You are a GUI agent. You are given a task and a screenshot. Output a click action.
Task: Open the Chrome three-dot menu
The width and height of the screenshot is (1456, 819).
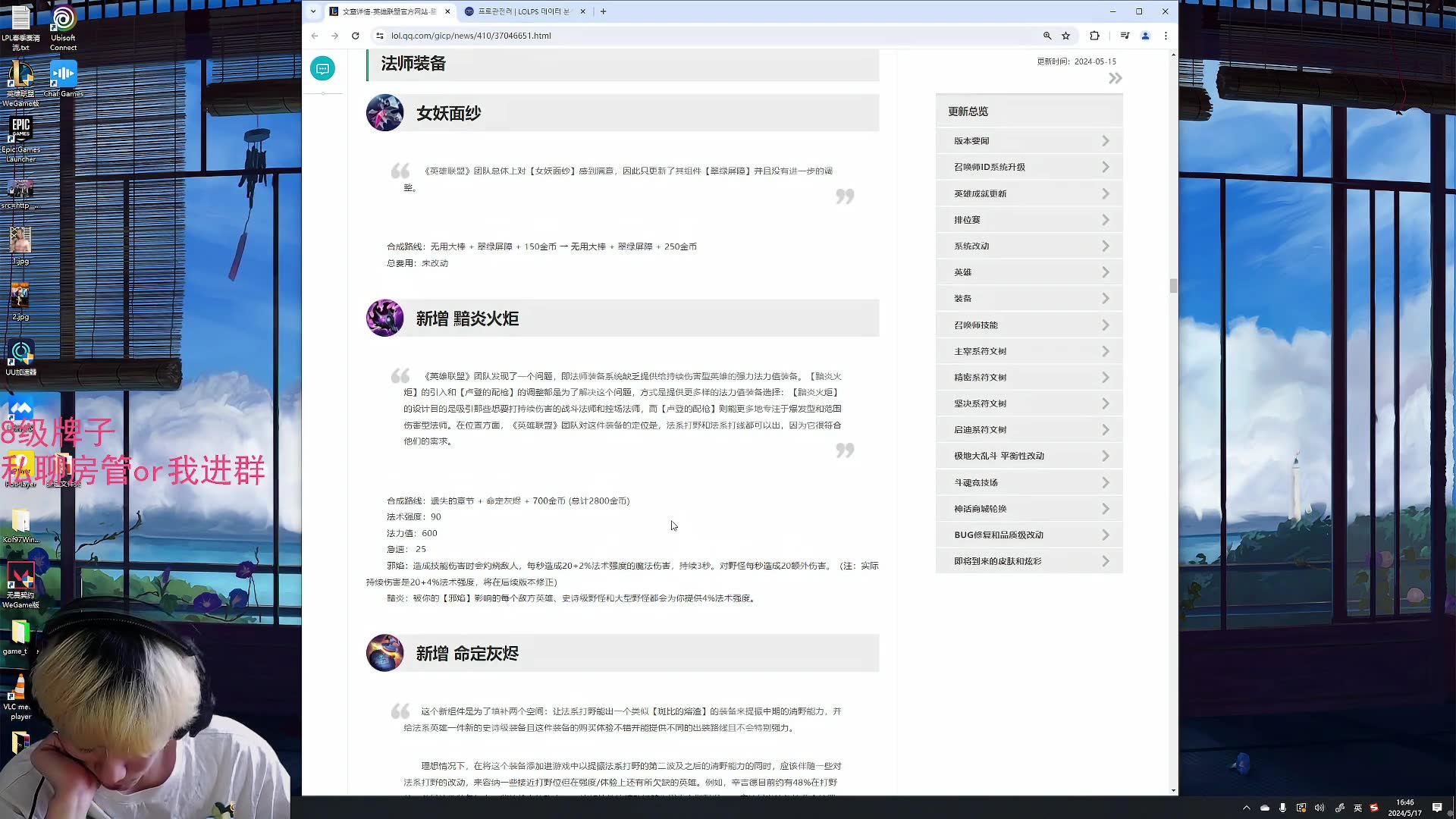coord(1166,36)
